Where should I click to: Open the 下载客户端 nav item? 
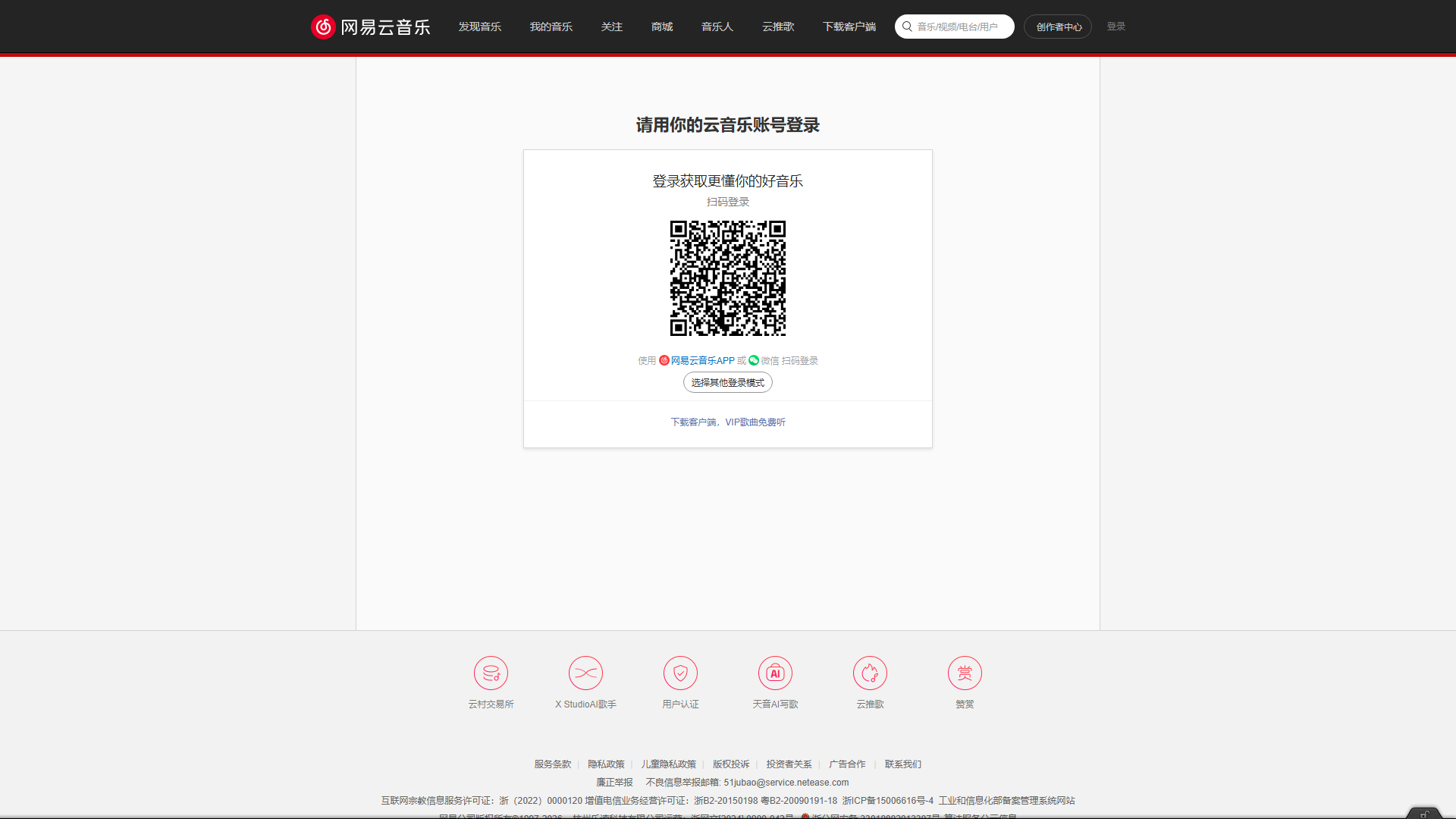pyautogui.click(x=849, y=27)
